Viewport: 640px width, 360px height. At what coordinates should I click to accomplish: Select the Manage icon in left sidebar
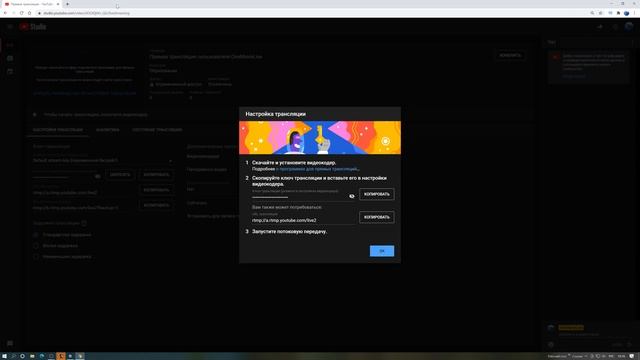pos(10,71)
